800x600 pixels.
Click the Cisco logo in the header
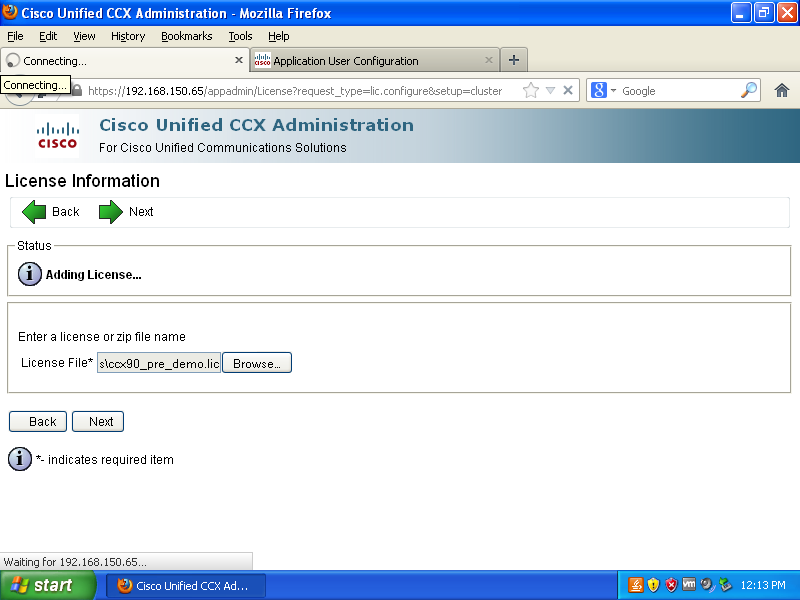coord(58,136)
